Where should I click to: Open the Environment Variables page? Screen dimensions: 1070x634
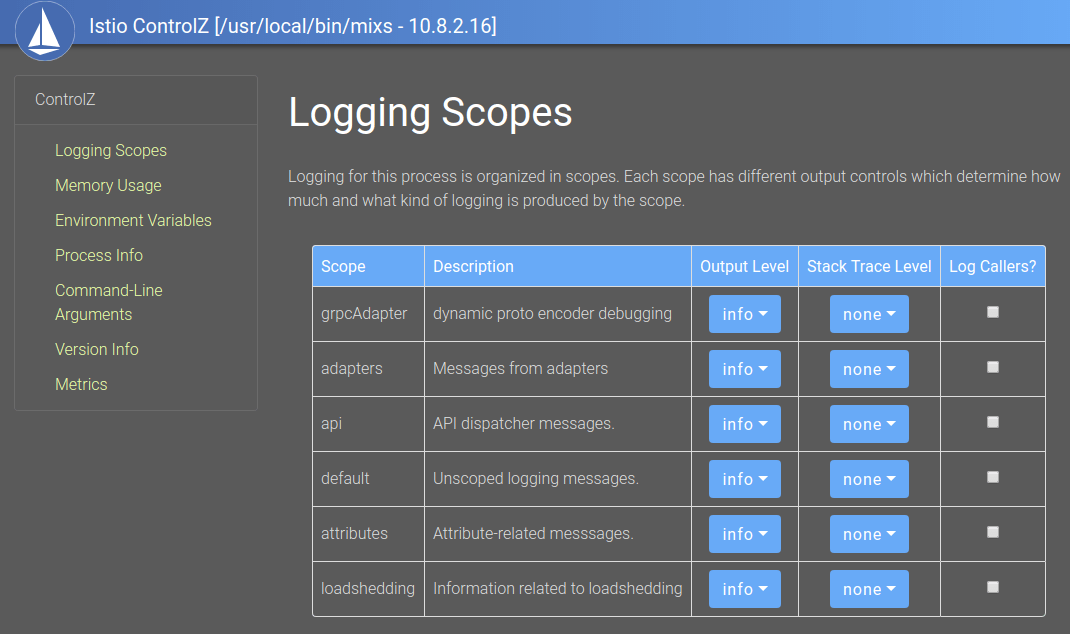coord(133,220)
